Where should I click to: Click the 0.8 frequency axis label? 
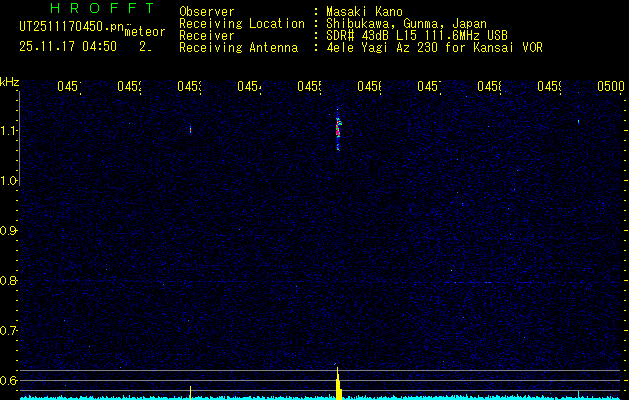[x=10, y=281]
